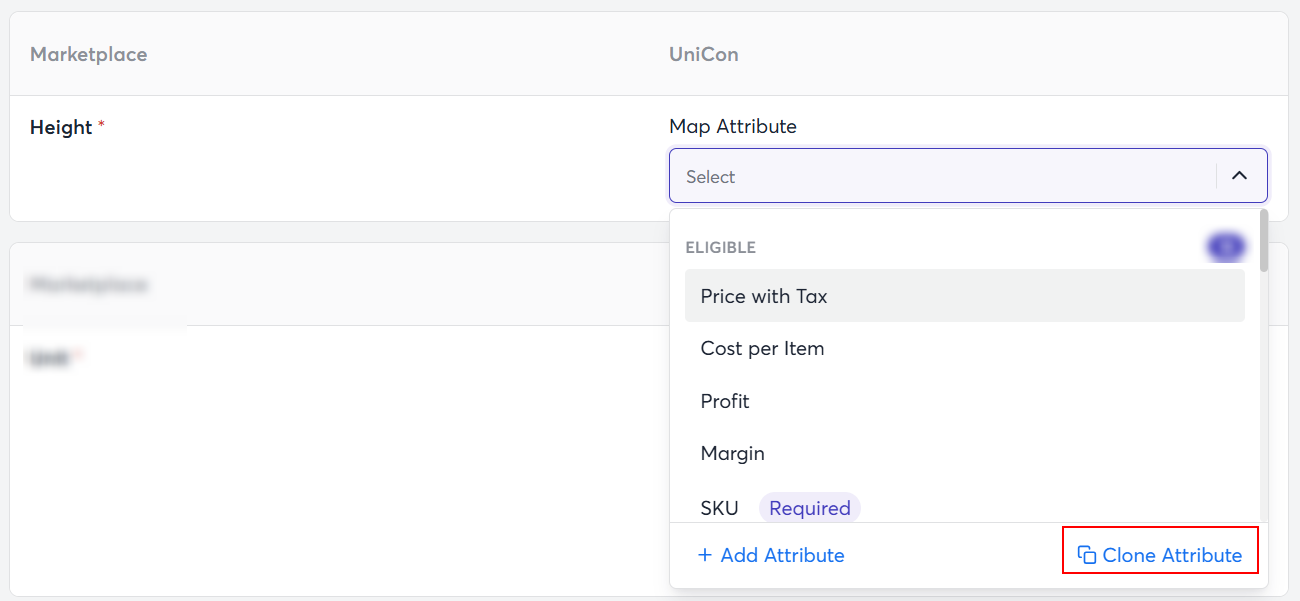Image resolution: width=1300 pixels, height=601 pixels.
Task: Click the red asterisk next to Height
Action: (x=101, y=126)
